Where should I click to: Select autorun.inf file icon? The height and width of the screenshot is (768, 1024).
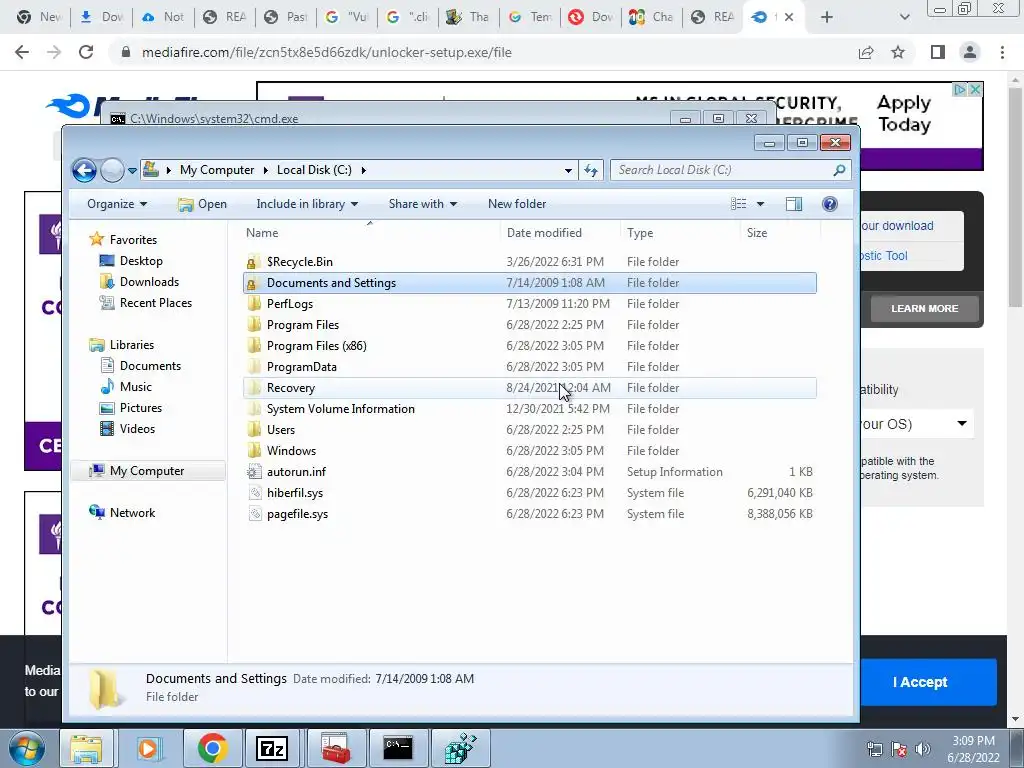[254, 472]
